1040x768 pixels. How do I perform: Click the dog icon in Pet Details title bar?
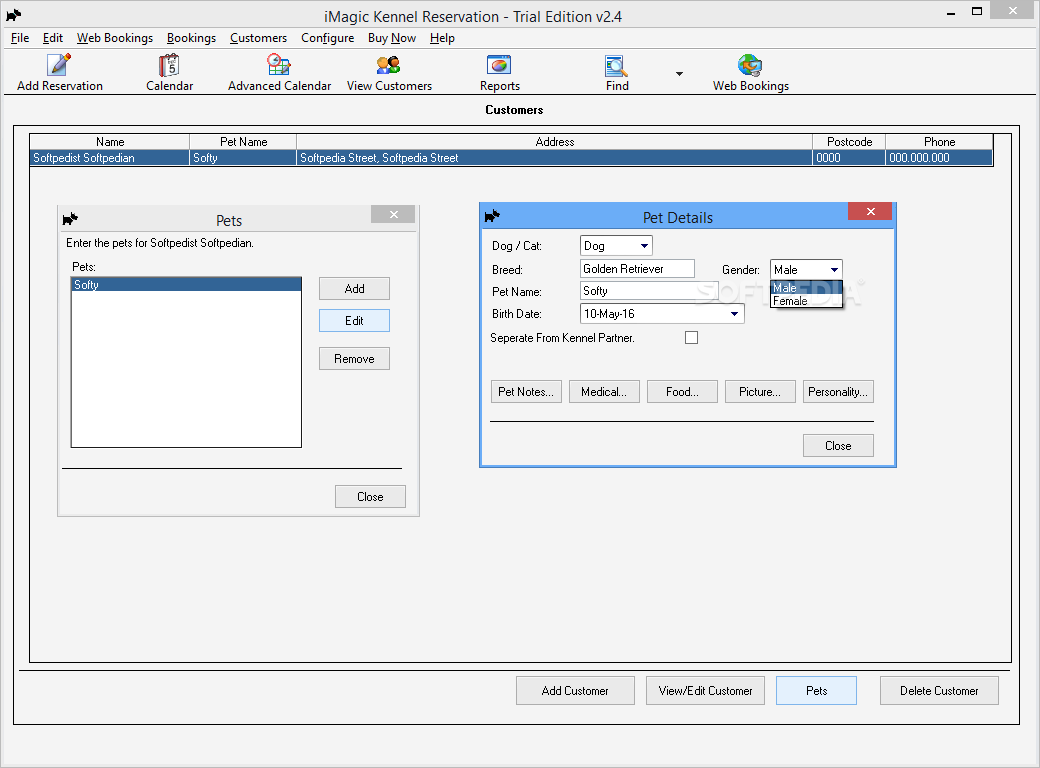click(492, 216)
